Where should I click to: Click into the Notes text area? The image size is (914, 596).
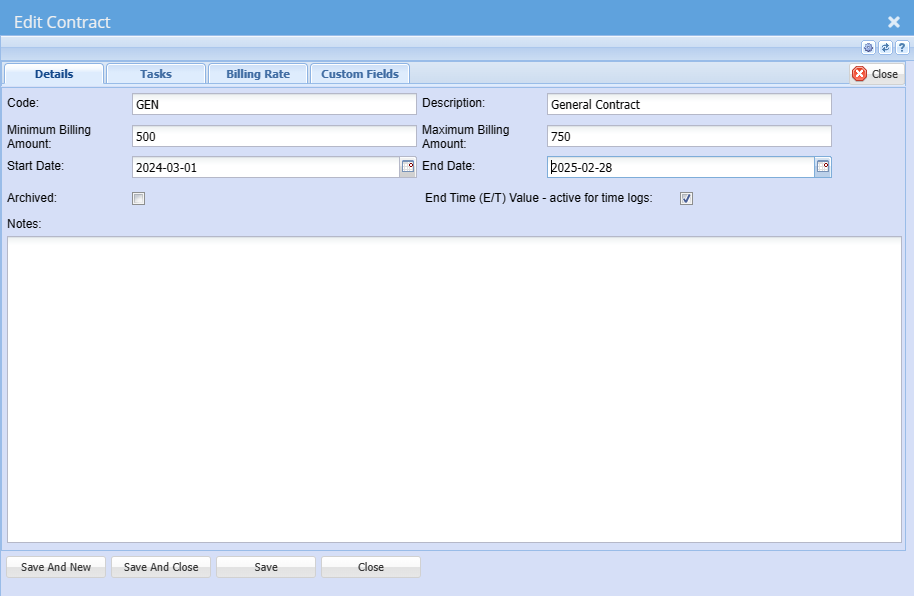454,390
